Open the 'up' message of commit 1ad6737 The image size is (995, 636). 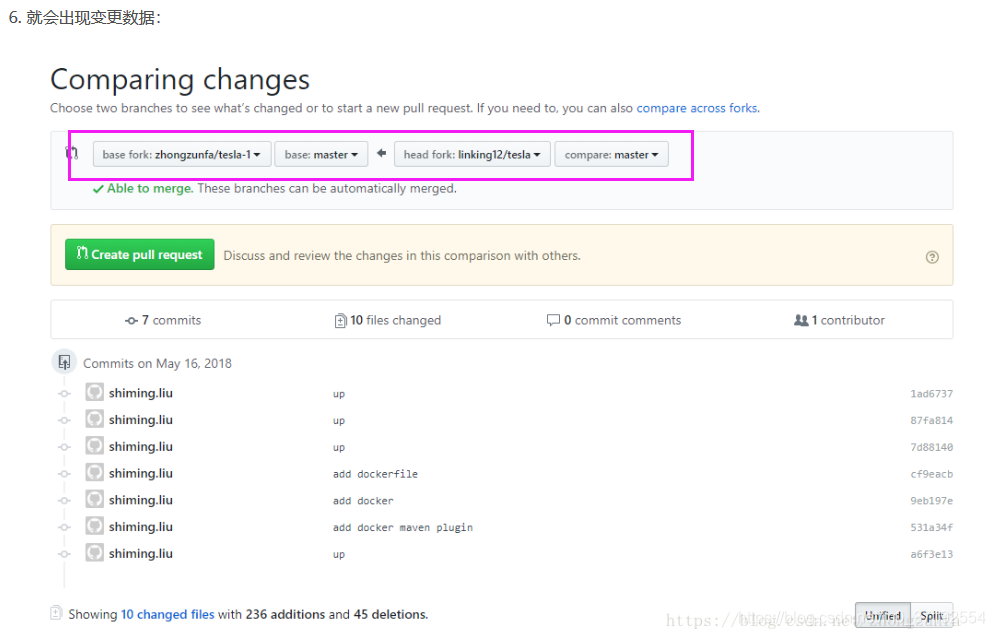[339, 394]
